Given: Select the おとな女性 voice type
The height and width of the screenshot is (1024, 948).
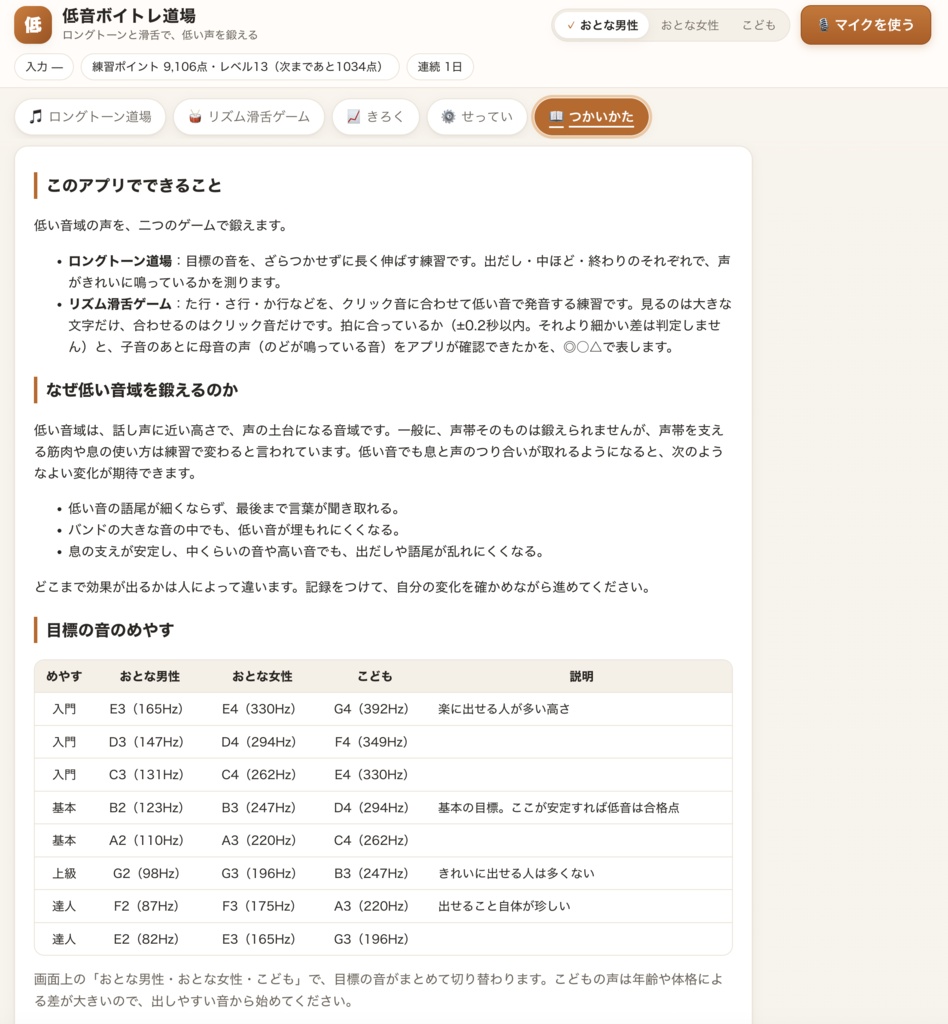Looking at the screenshot, I should coord(689,25).
